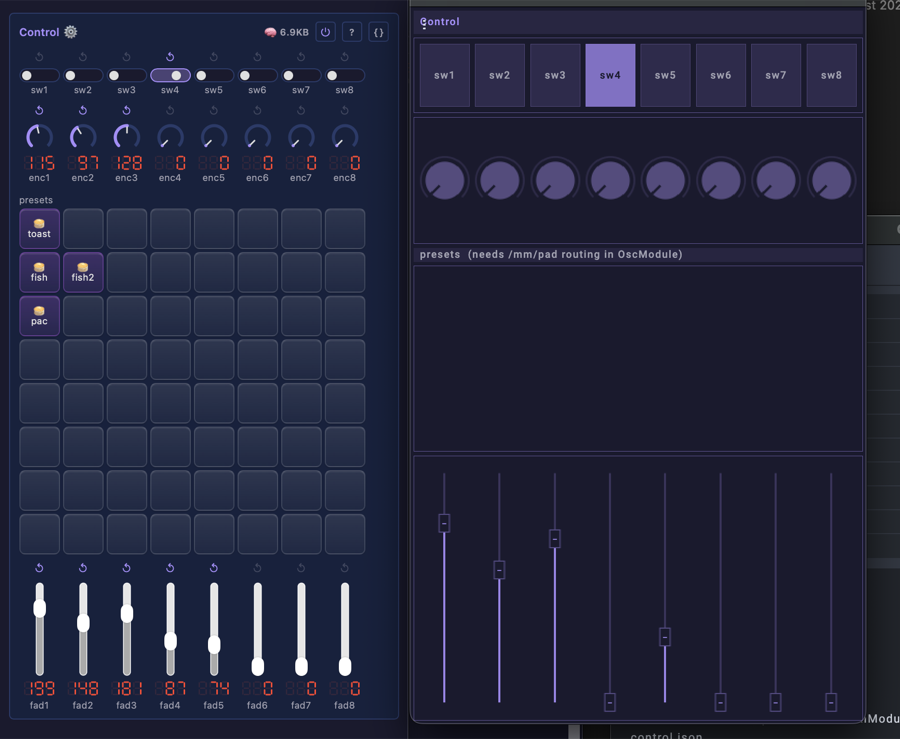Viewport: 900px width, 739px height.
Task: Click the Control title in right window
Action: [x=440, y=22]
